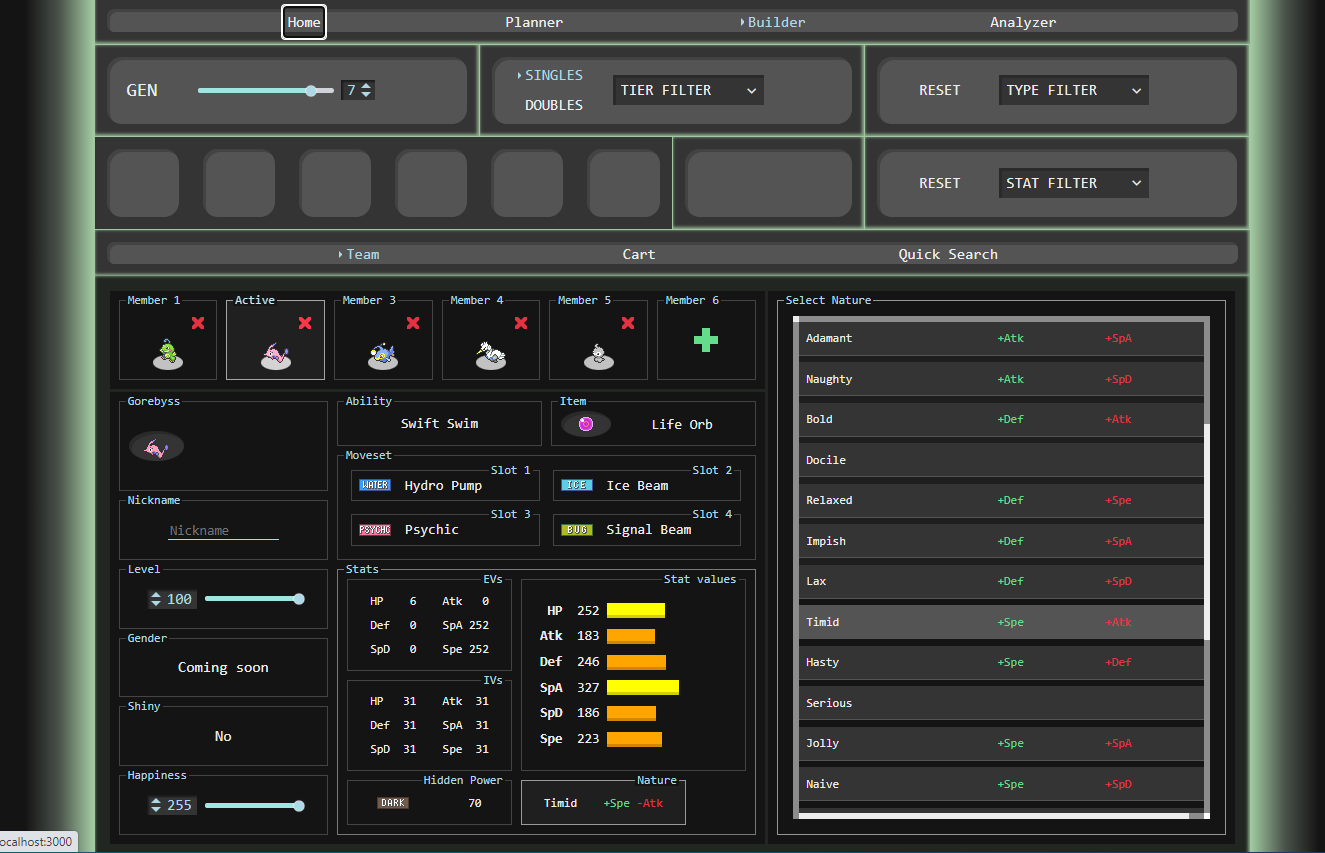1325x853 pixels.
Task: Choose the Serious nature
Action: [1001, 703]
